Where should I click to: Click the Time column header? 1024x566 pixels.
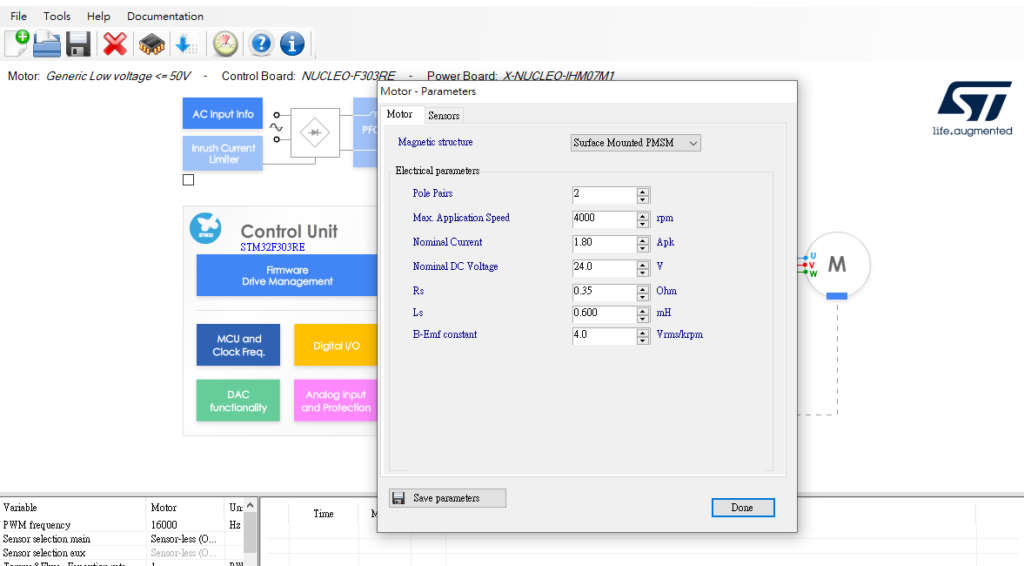pyautogui.click(x=323, y=514)
